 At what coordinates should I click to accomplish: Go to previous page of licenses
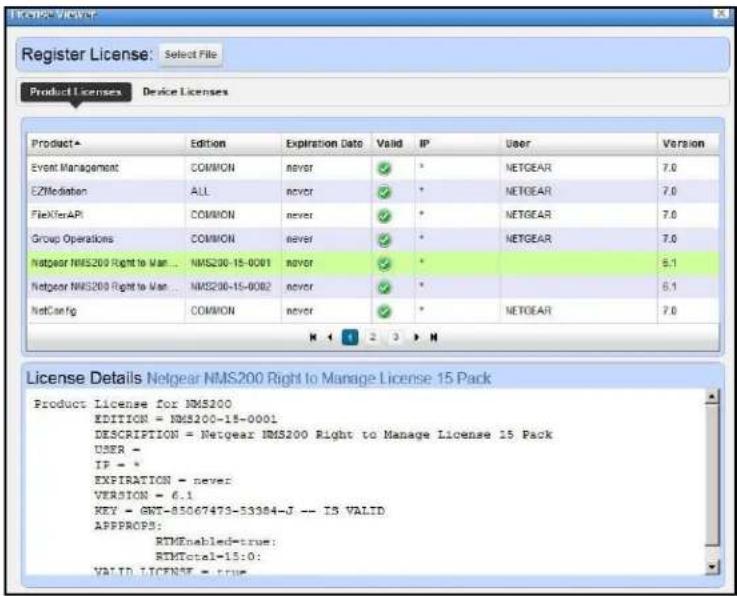tap(330, 337)
